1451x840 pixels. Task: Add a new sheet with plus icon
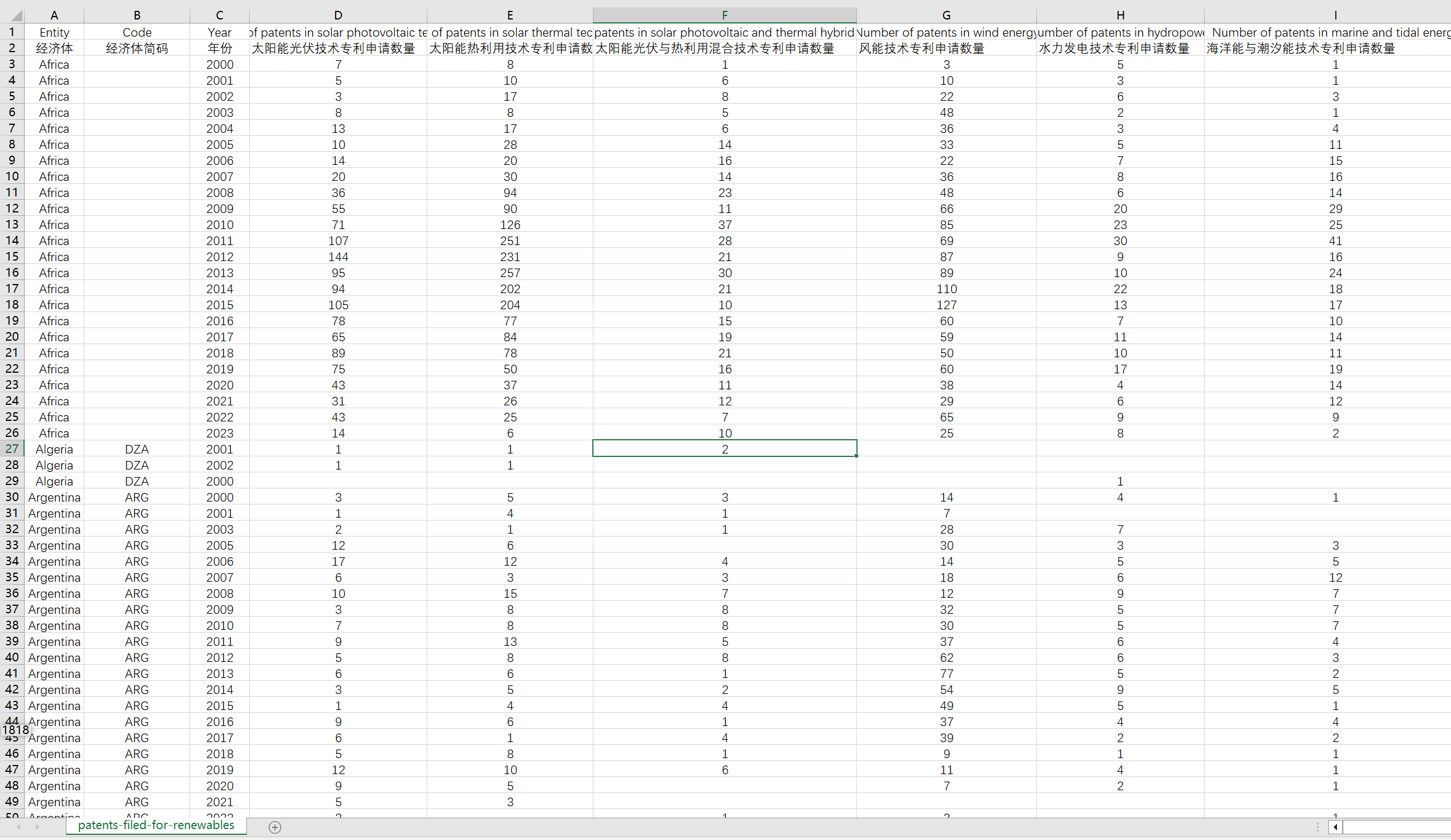pos(274,827)
